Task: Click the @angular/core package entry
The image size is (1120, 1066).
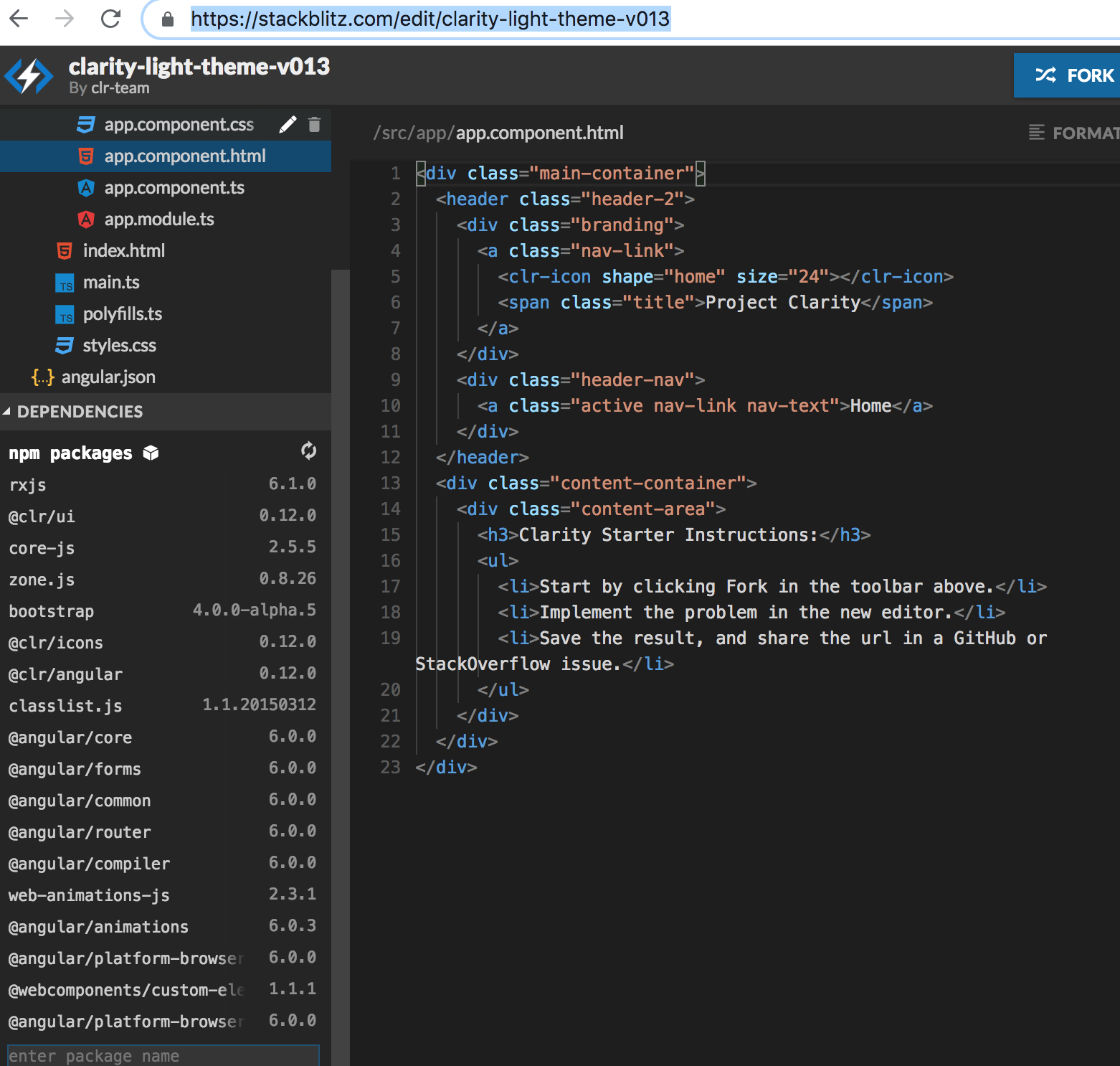Action: tap(162, 737)
